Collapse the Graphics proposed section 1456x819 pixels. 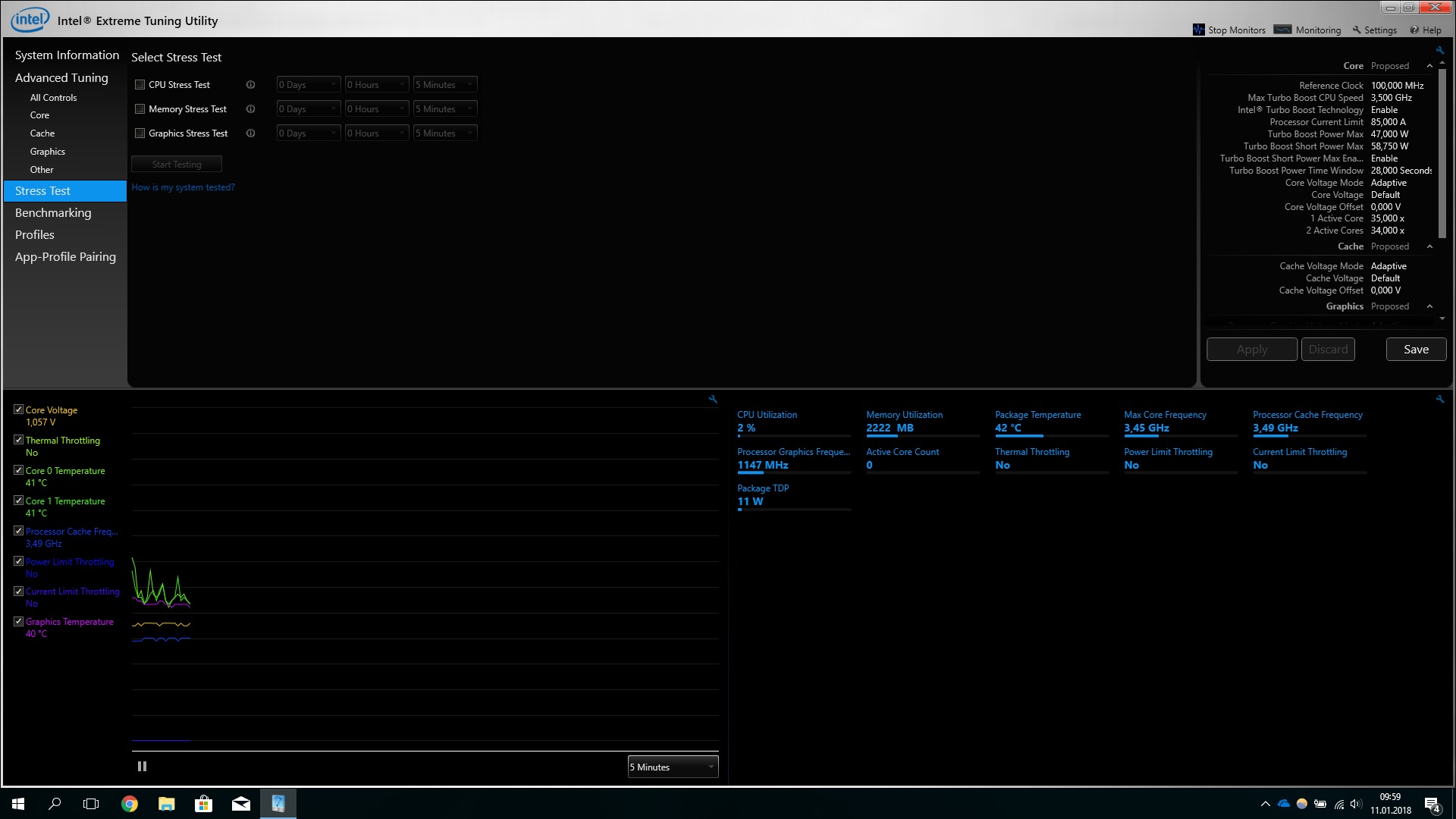1429,306
